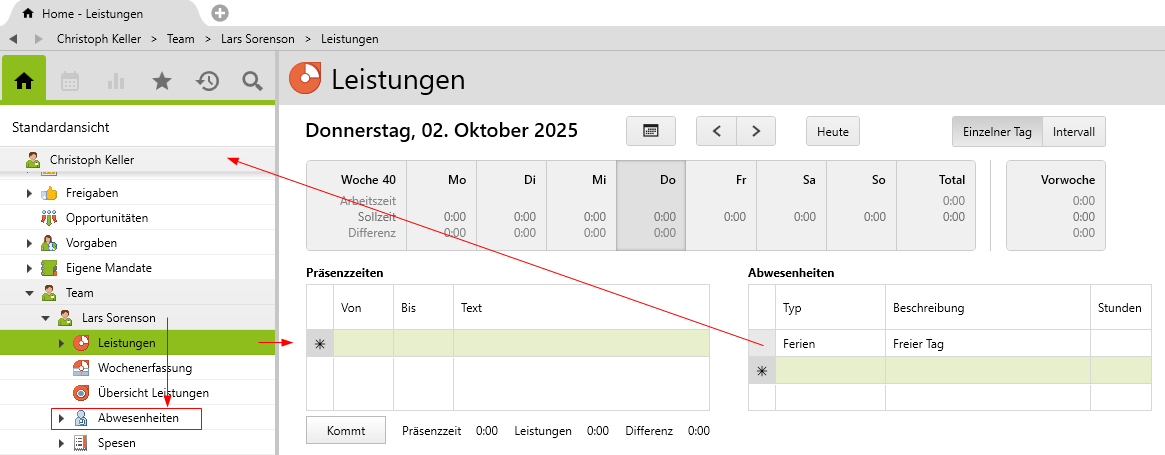The height and width of the screenshot is (455, 1165).
Task: Click the Kommt button
Action: tap(346, 431)
